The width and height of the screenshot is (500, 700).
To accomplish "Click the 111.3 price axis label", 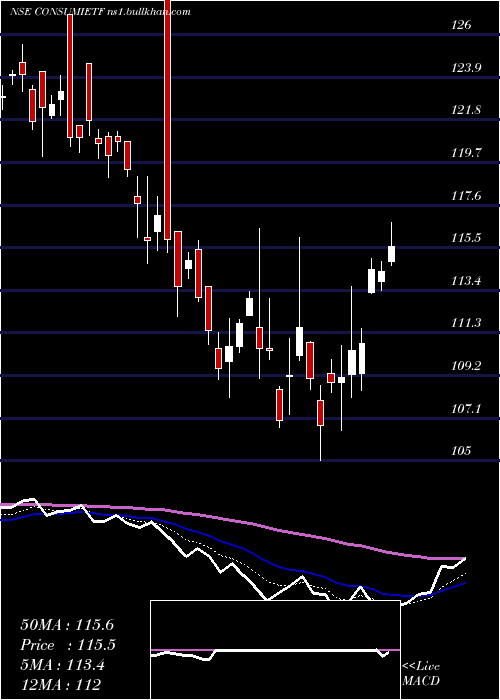I will (467, 323).
